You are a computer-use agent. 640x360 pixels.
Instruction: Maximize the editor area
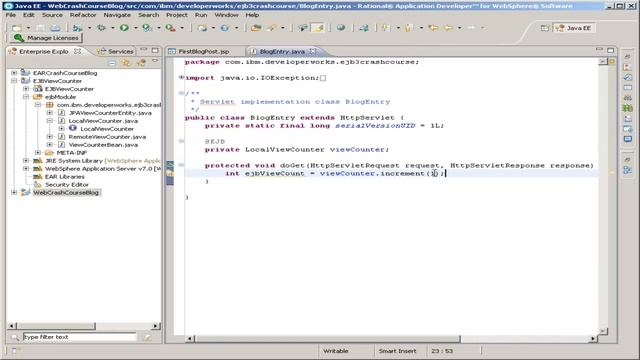coord(611,50)
